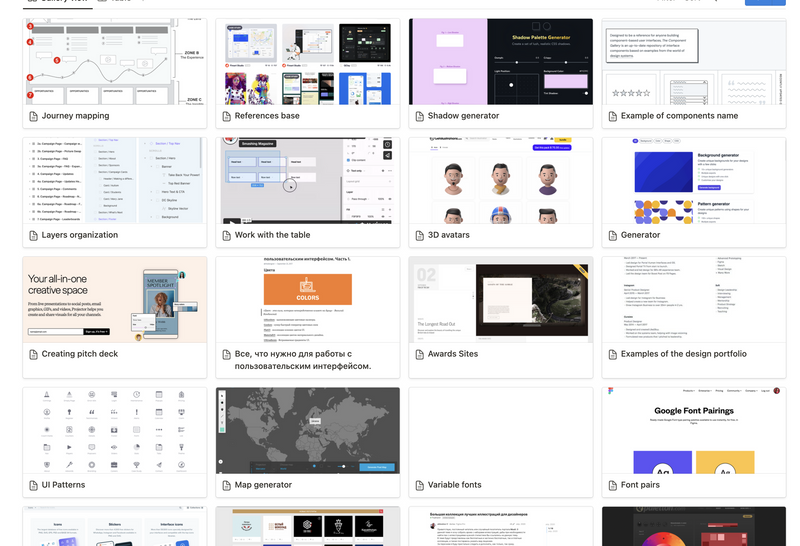Click the page icon beside Examples of the design portfolio

(x=613, y=354)
